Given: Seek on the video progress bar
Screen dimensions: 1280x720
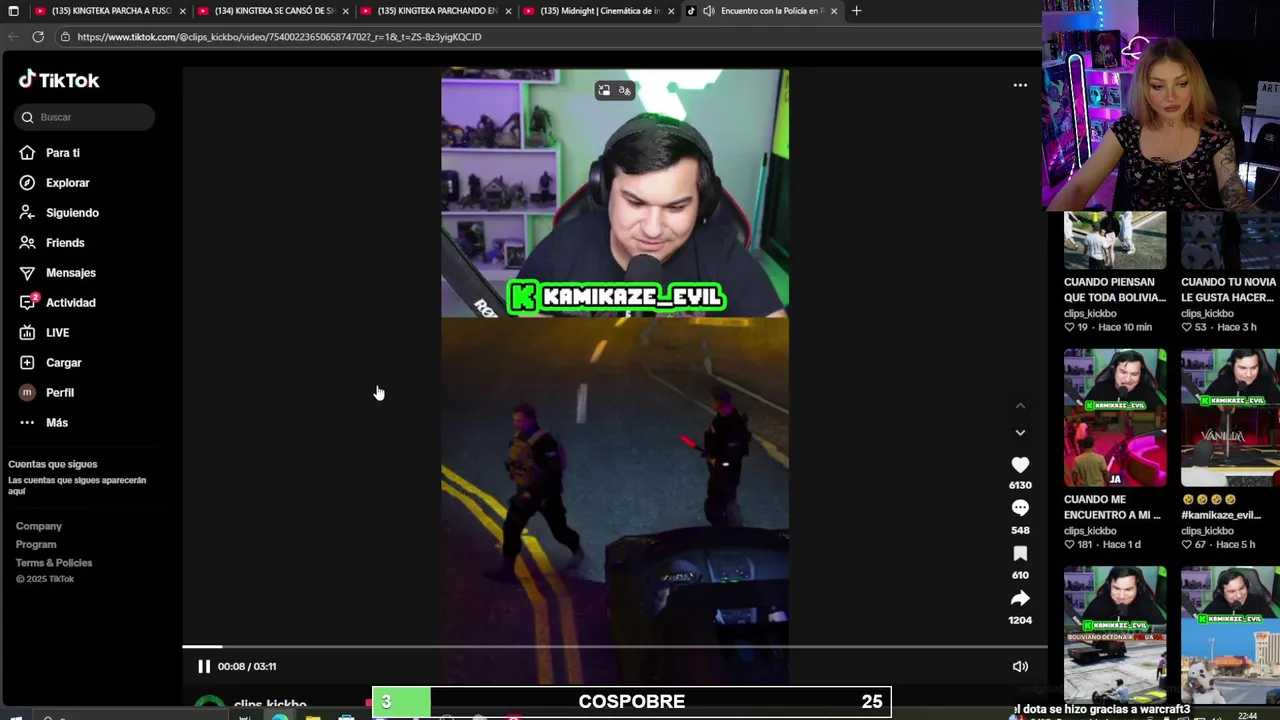Looking at the screenshot, I should click(x=614, y=647).
